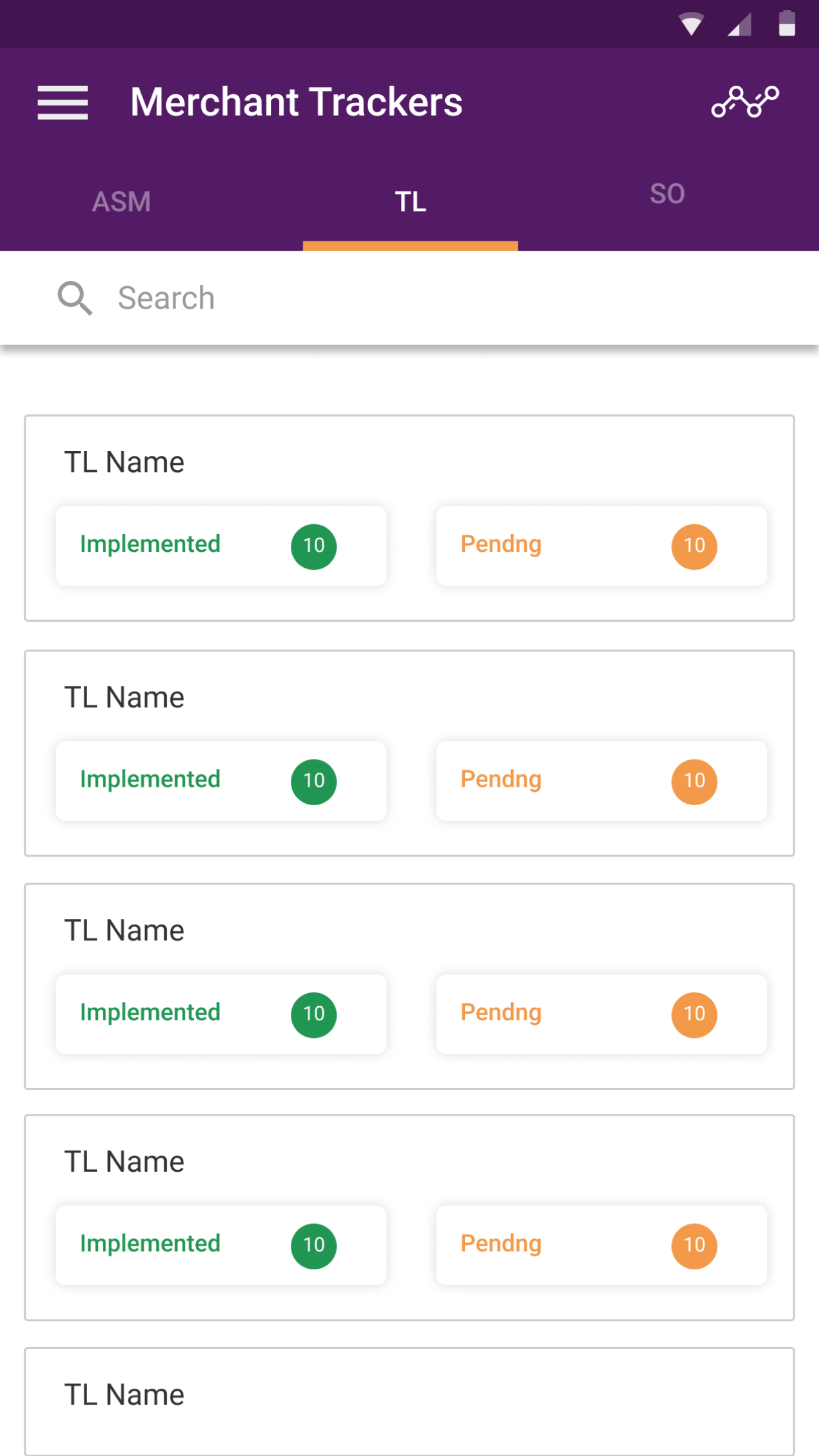This screenshot has height=1456, width=819.
Task: Click the first TL Name heading
Action: pyautogui.click(x=124, y=462)
